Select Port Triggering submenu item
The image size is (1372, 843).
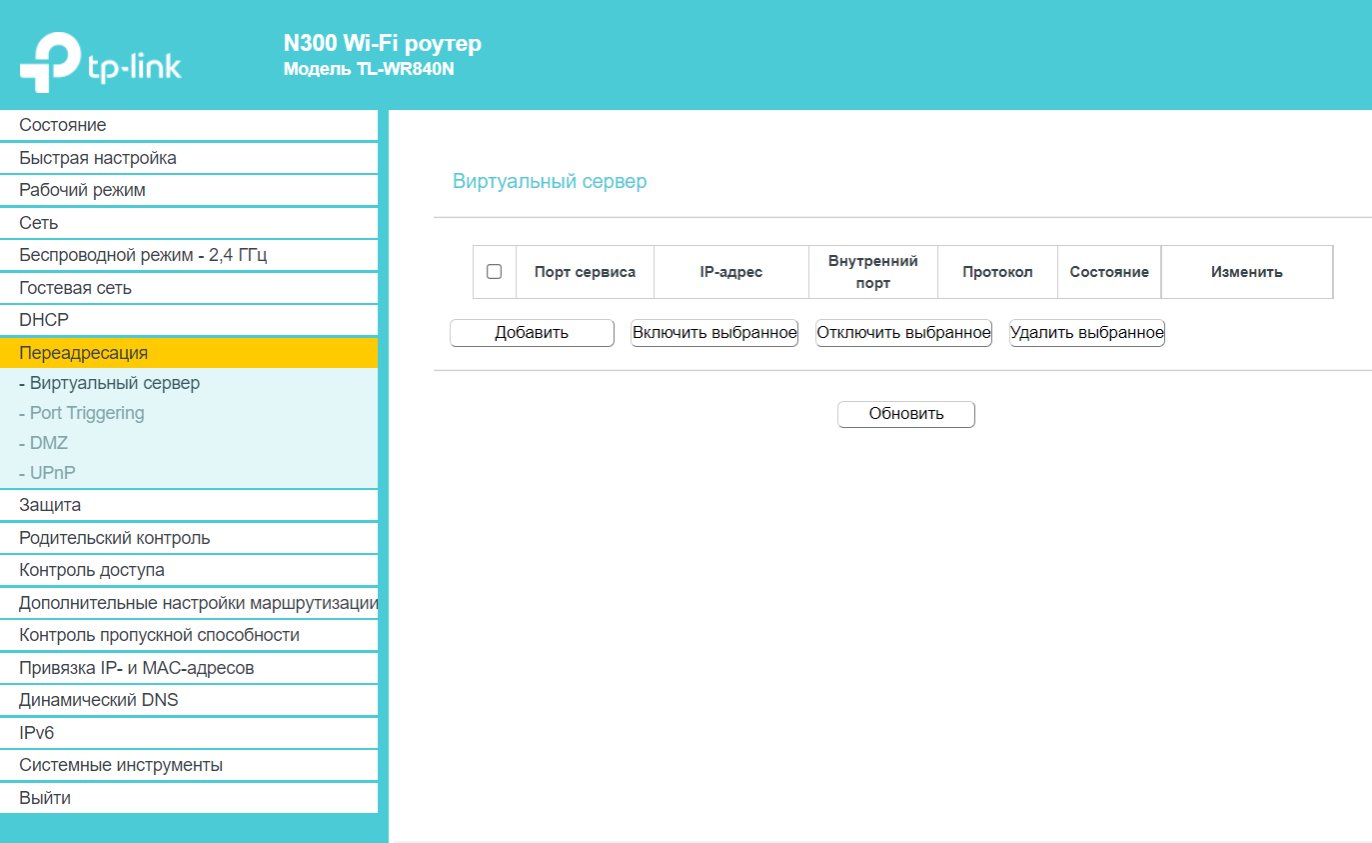pyautogui.click(x=86, y=413)
